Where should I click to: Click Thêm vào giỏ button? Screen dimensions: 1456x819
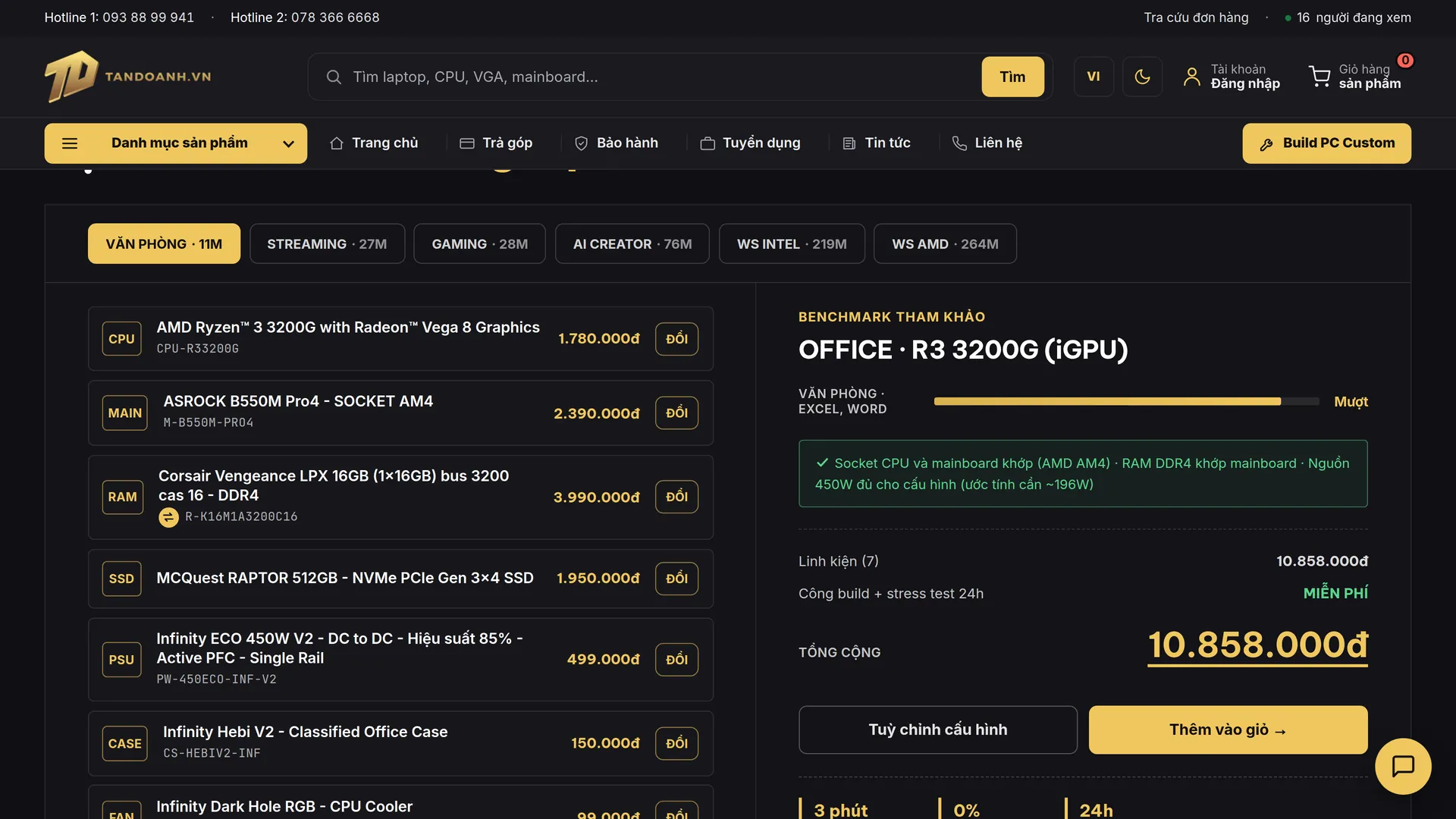pos(1228,730)
